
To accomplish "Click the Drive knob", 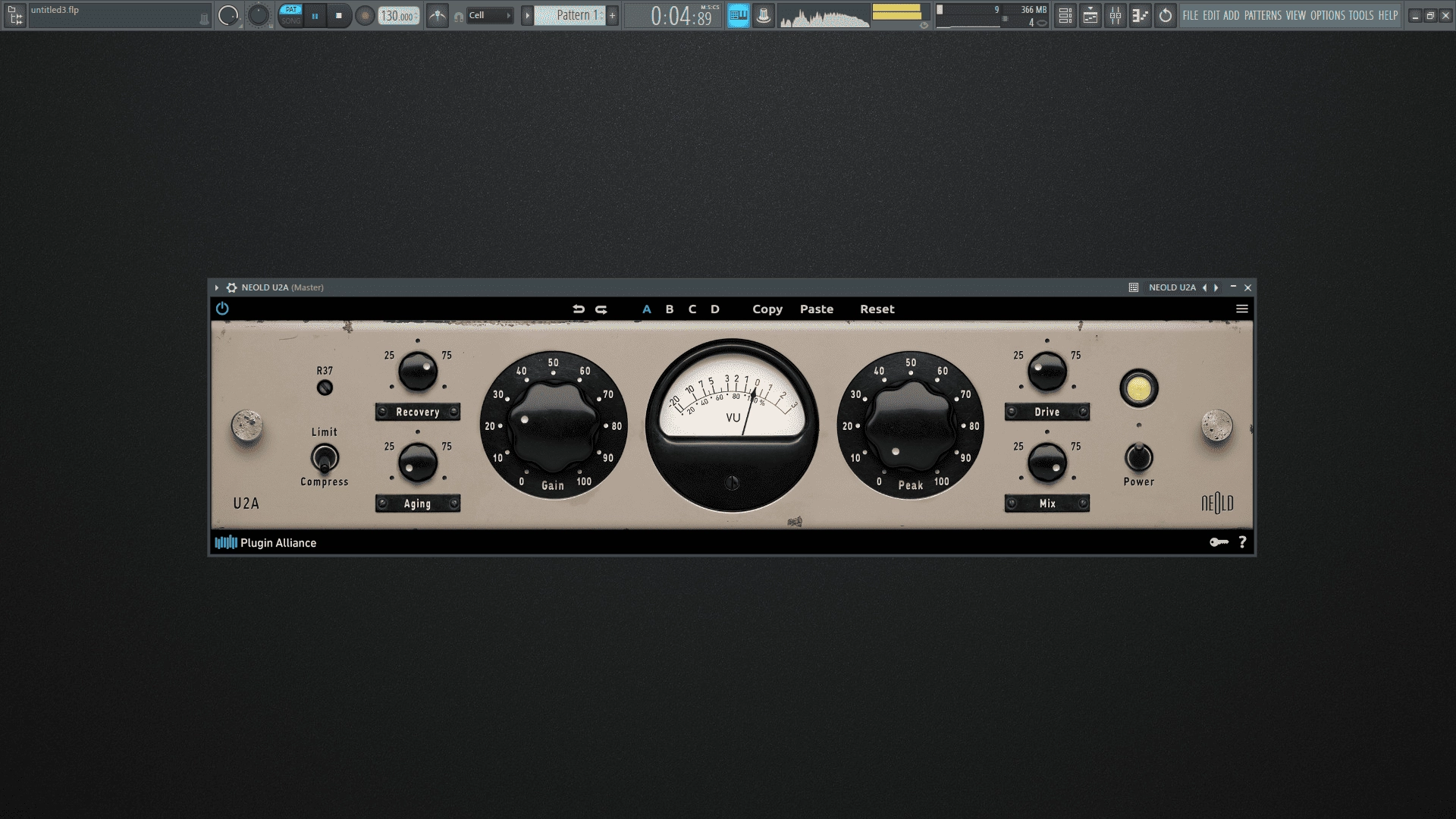I will point(1047,372).
